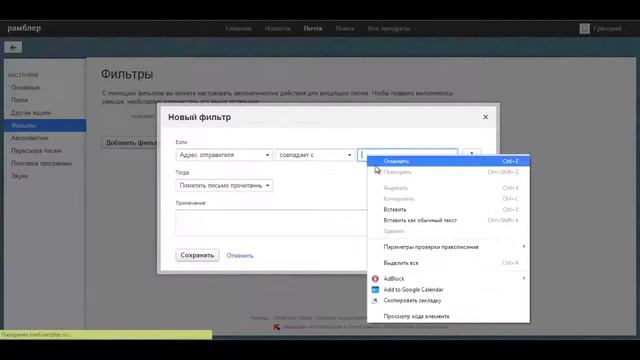Choose Повторить in the context menu
Image resolution: width=640 pixels, height=360 pixels.
pyautogui.click(x=449, y=172)
